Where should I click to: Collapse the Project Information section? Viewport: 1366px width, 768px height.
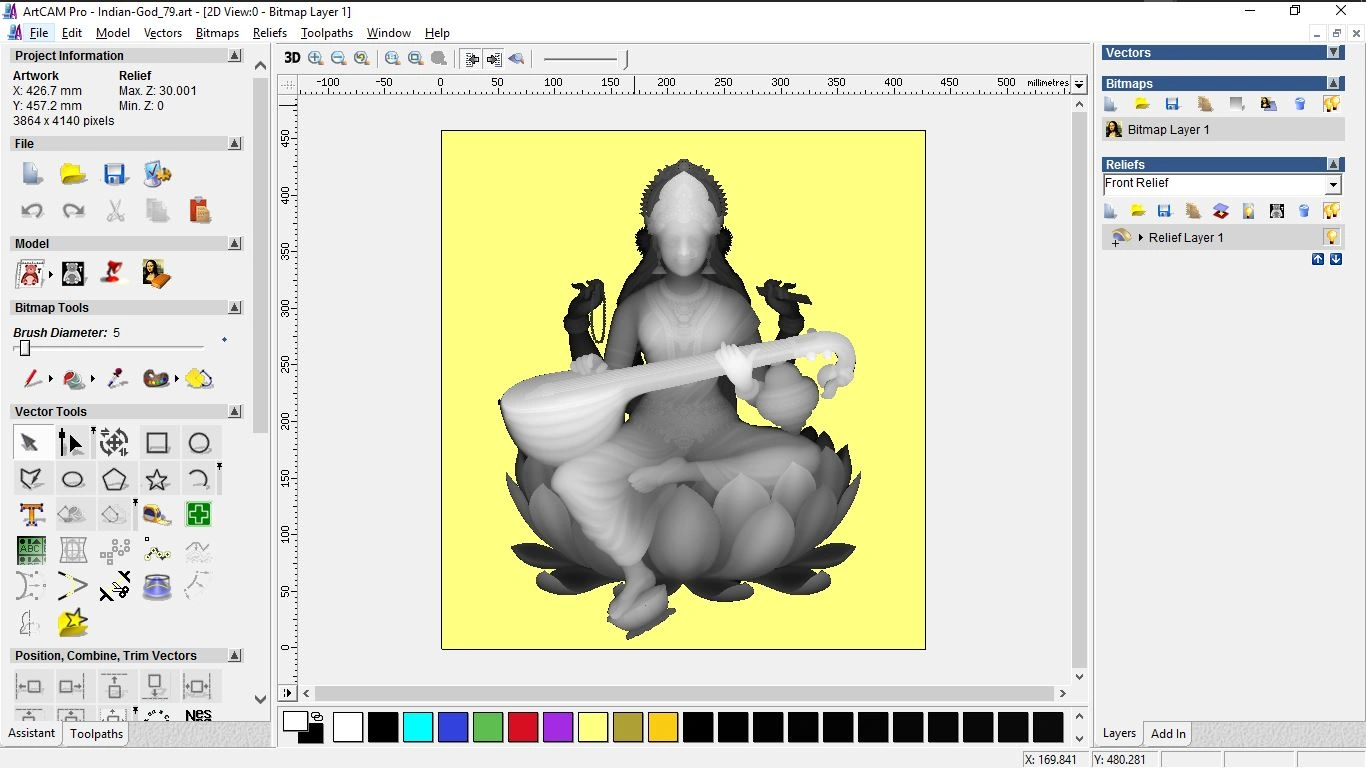[235, 56]
